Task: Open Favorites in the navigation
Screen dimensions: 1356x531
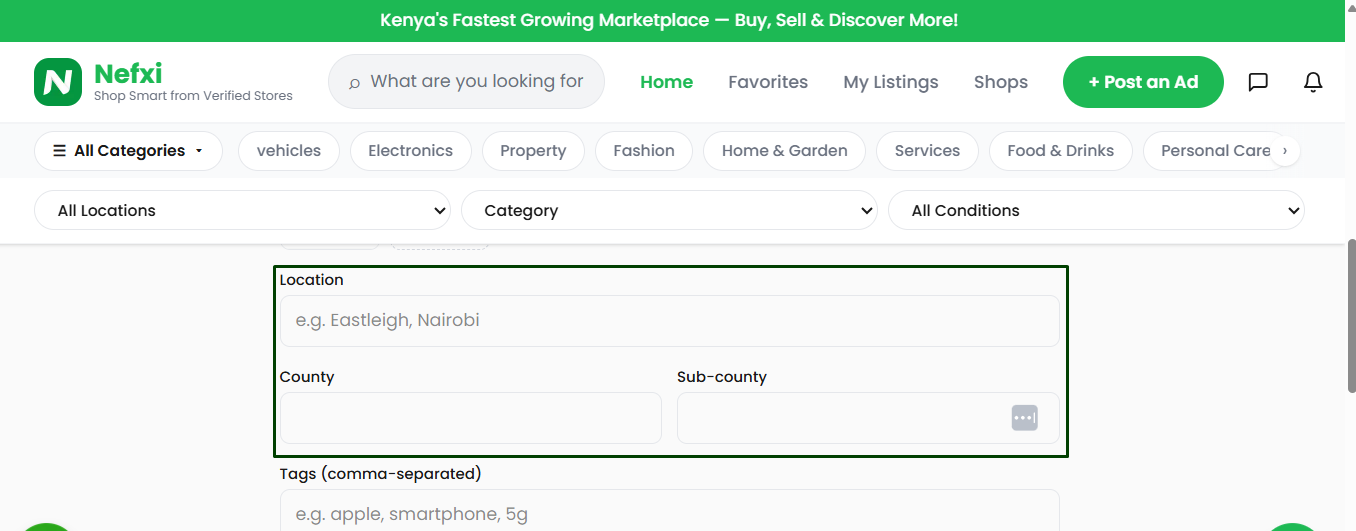Action: pos(768,82)
